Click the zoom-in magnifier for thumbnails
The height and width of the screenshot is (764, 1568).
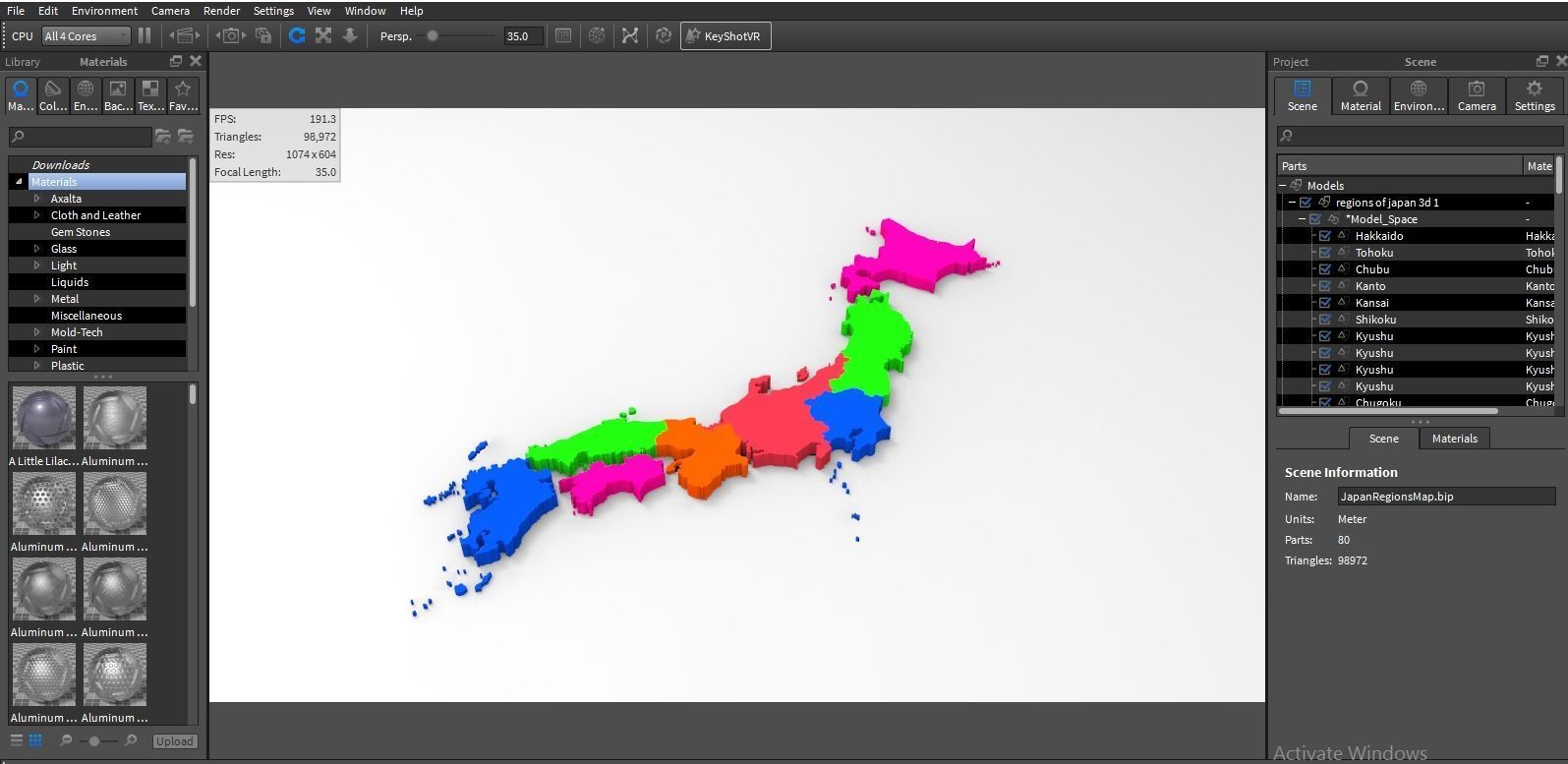[x=131, y=740]
